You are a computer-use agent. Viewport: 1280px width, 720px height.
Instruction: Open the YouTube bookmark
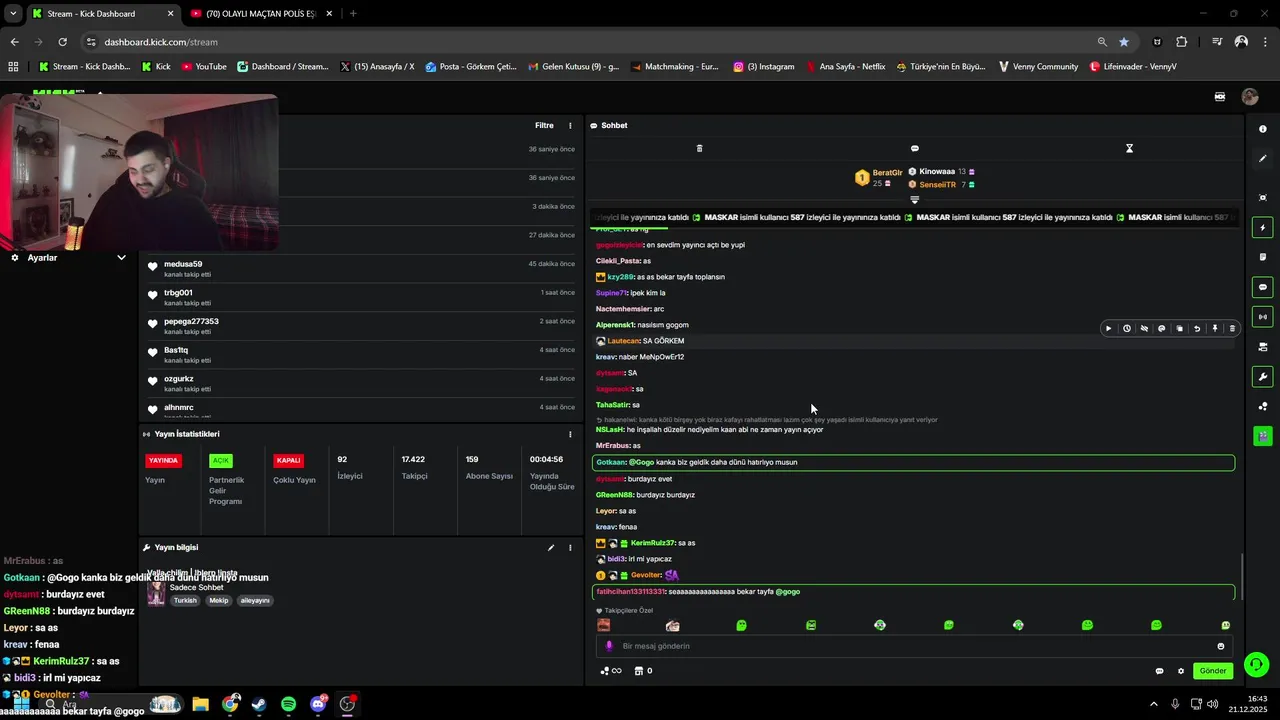[203, 67]
